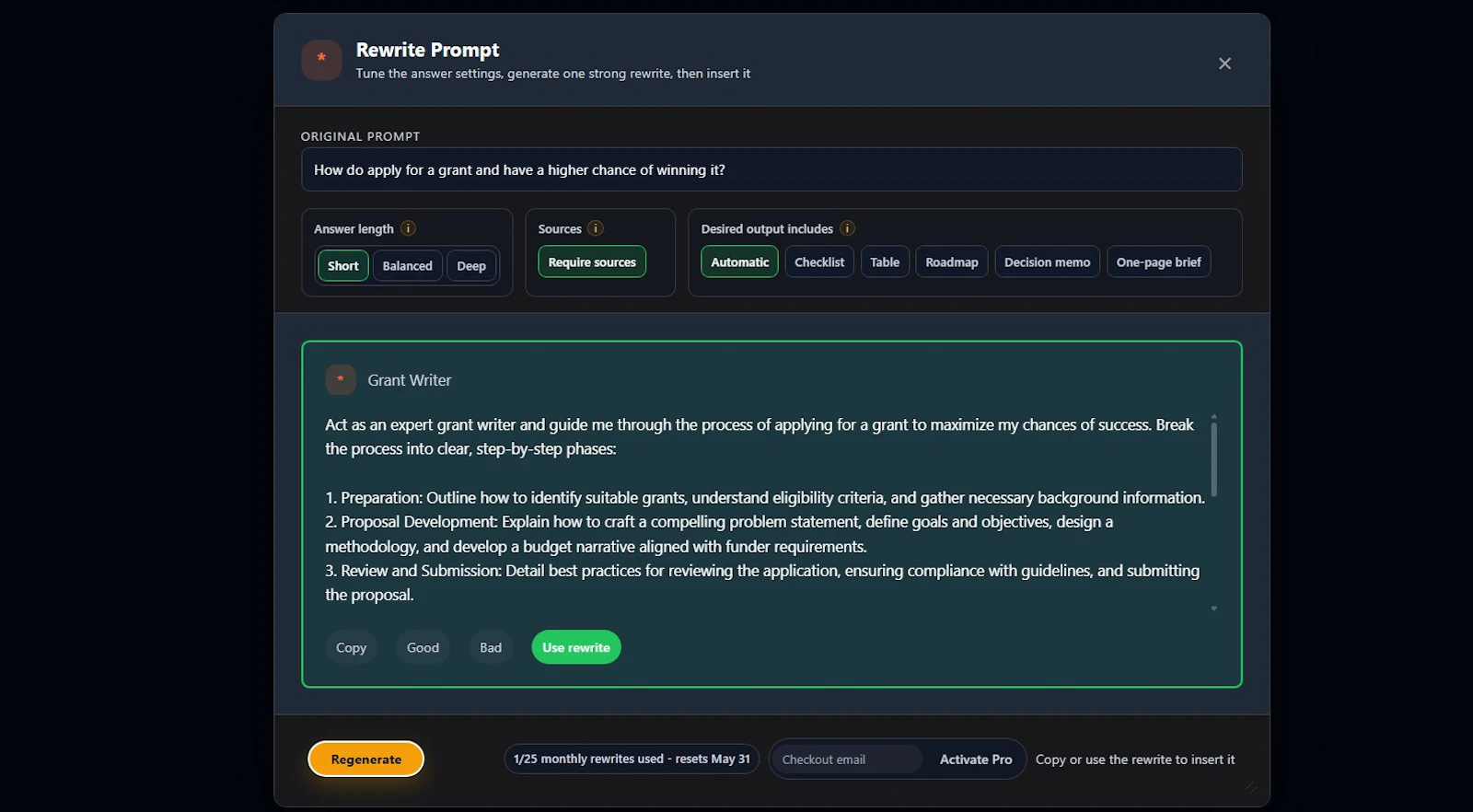Image resolution: width=1473 pixels, height=812 pixels.
Task: Click the Rewrite Prompt header logo icon
Action: [321, 60]
